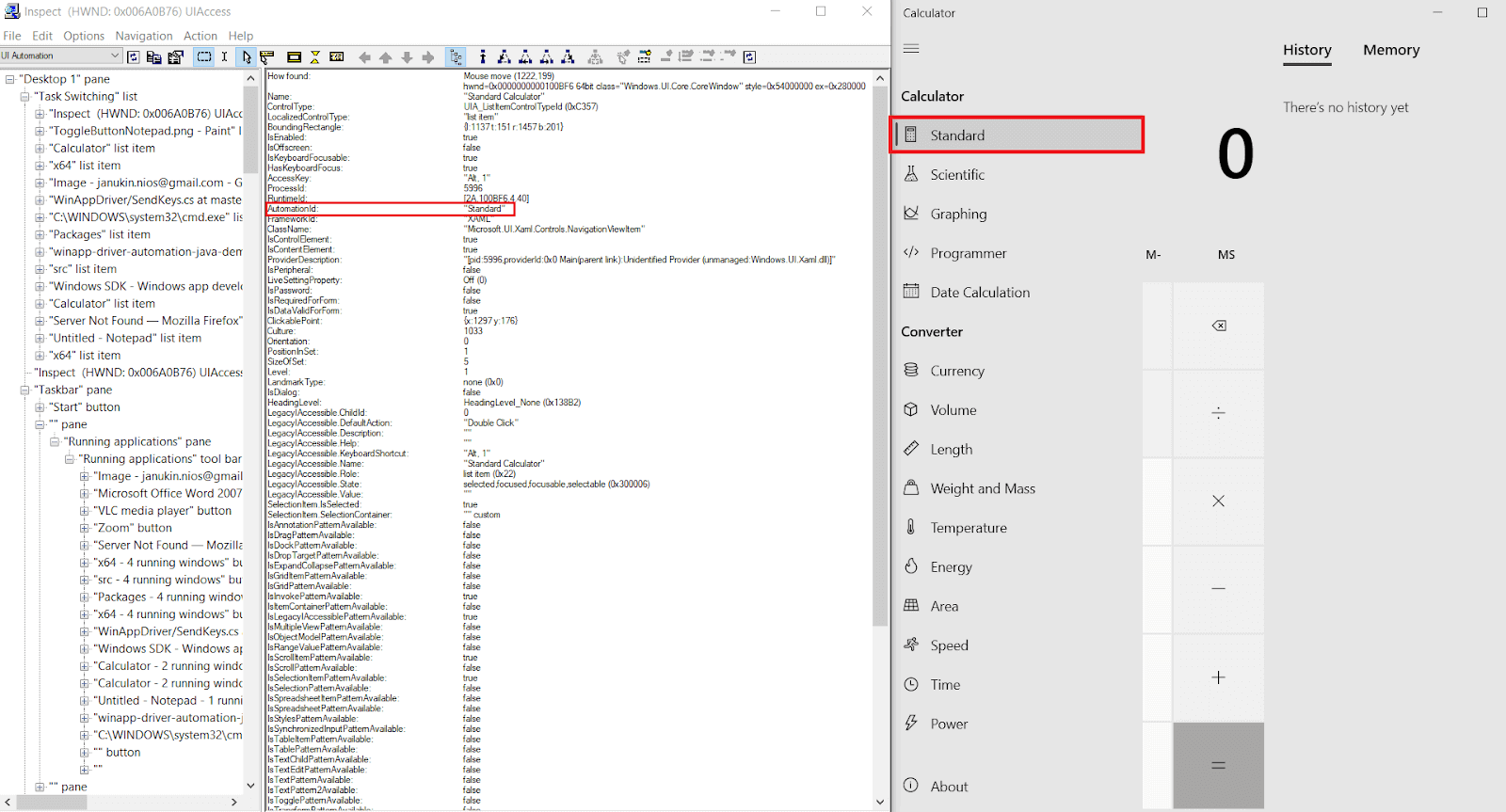The width and height of the screenshot is (1506, 812).
Task: Click the Scientific flask icon
Action: 911,174
